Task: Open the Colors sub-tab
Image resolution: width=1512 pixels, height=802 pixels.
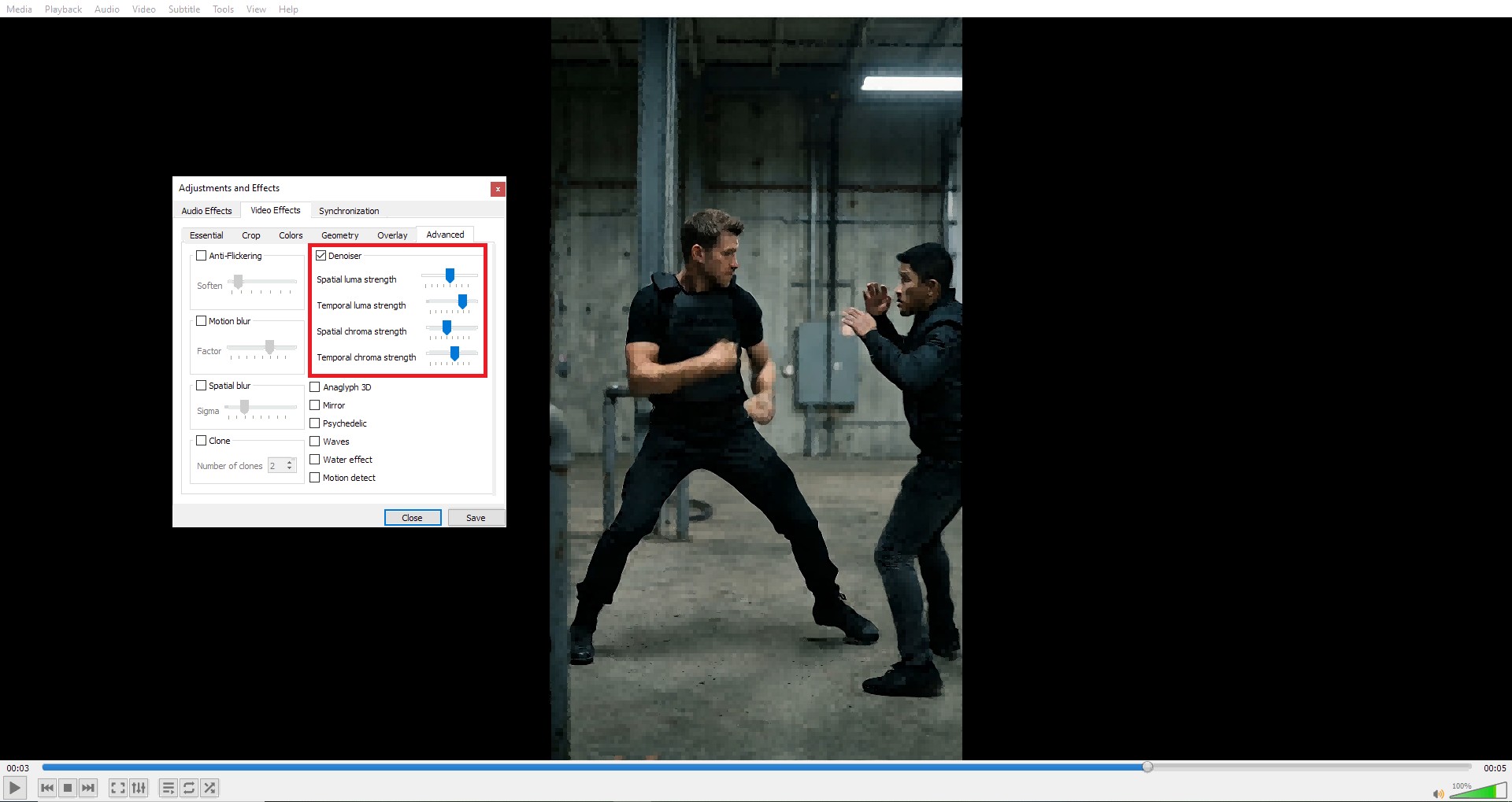Action: [x=291, y=235]
